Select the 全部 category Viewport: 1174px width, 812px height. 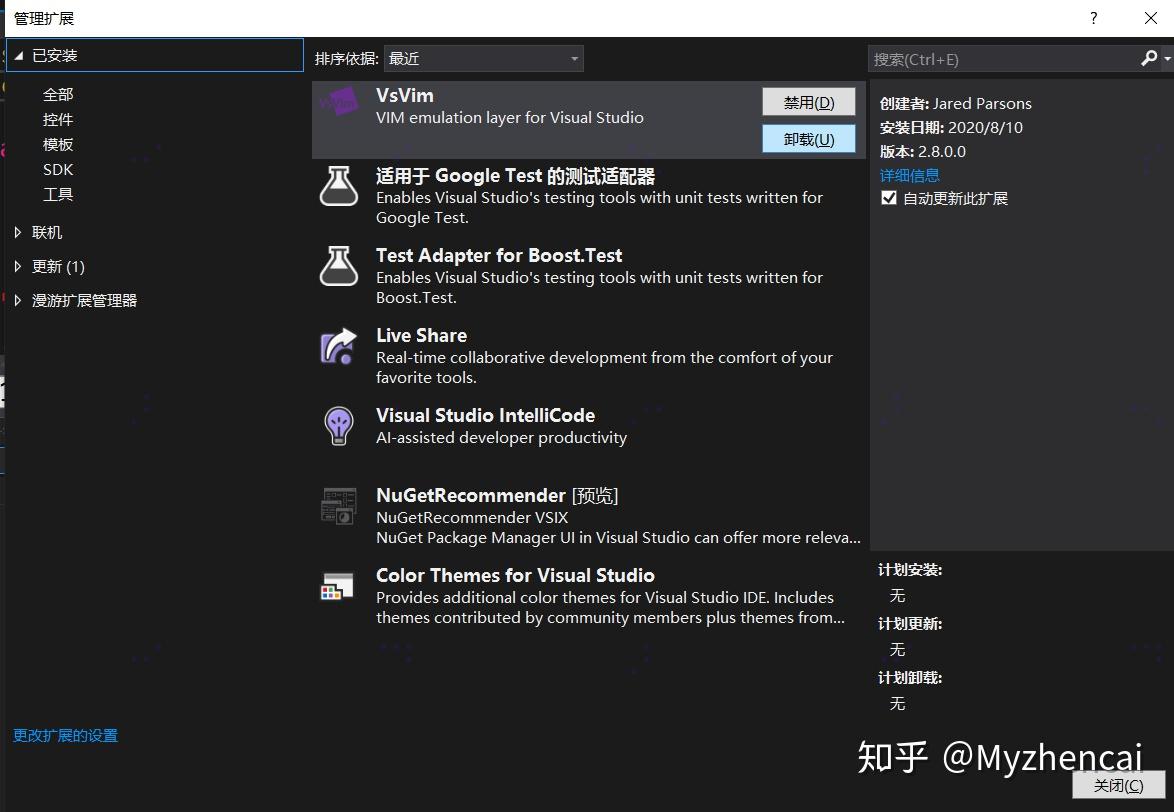click(x=57, y=93)
